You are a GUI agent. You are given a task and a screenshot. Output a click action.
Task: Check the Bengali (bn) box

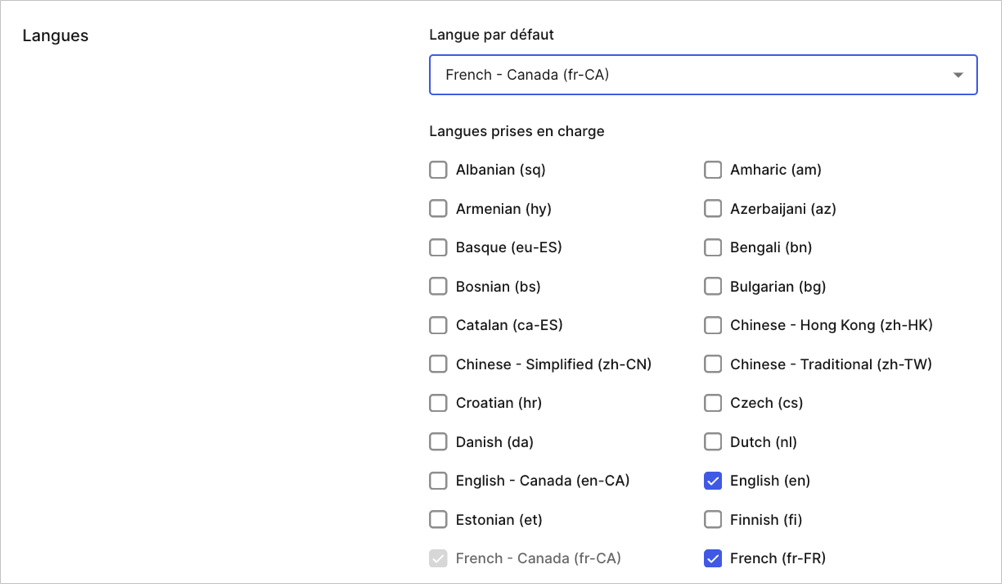(x=713, y=247)
